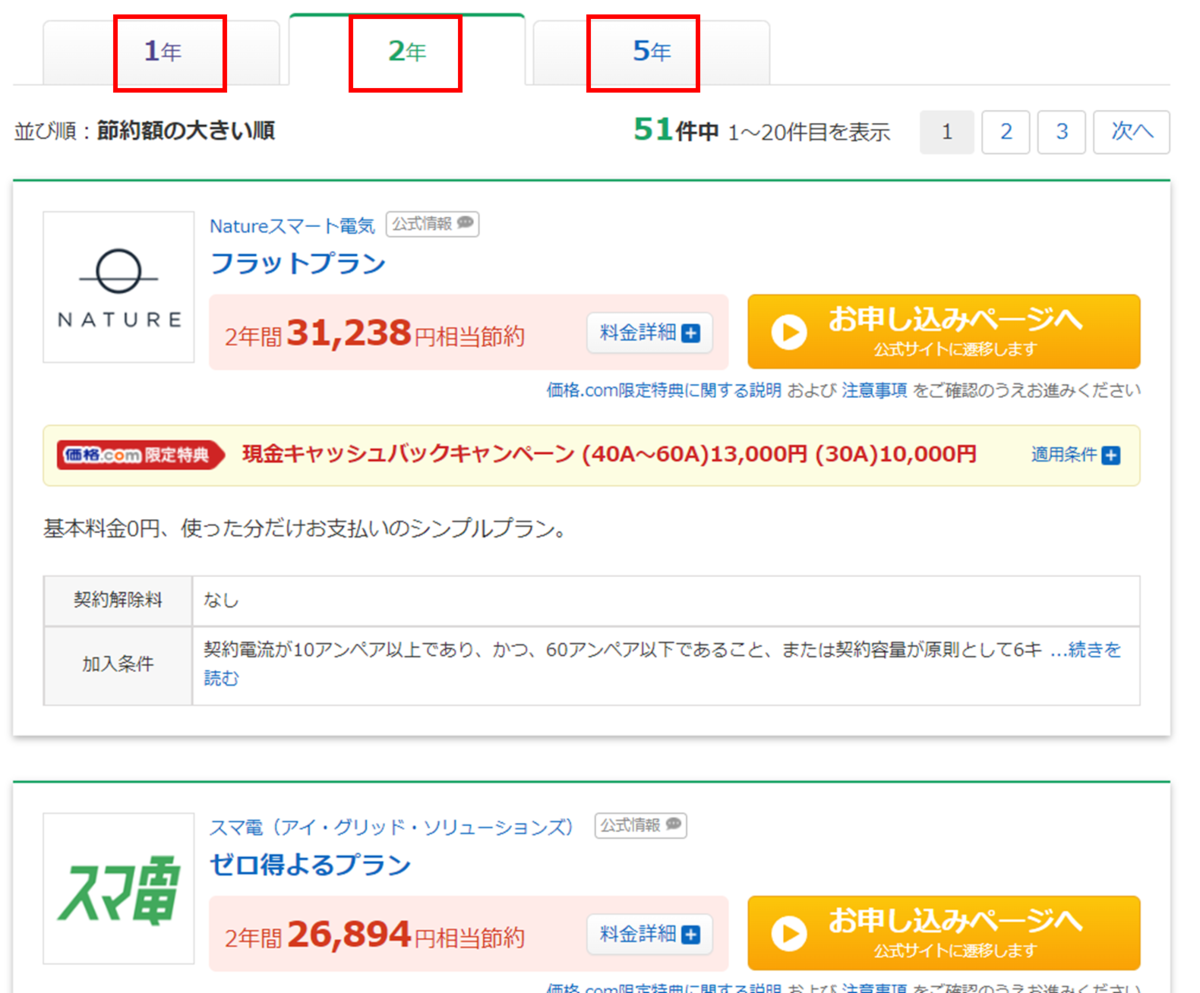Click the スマ電 logo thumbnail
The width and height of the screenshot is (1200, 993).
coord(119,888)
